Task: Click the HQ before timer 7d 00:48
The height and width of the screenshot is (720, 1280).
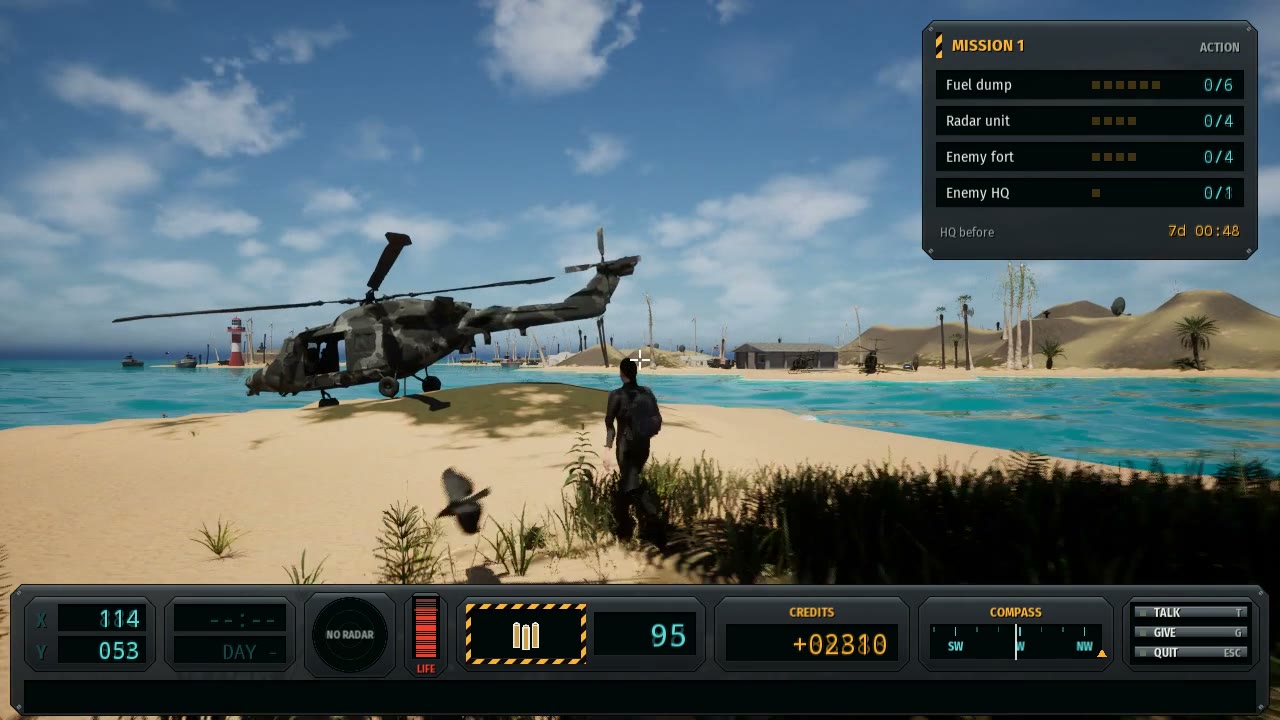Action: [x=1203, y=231]
